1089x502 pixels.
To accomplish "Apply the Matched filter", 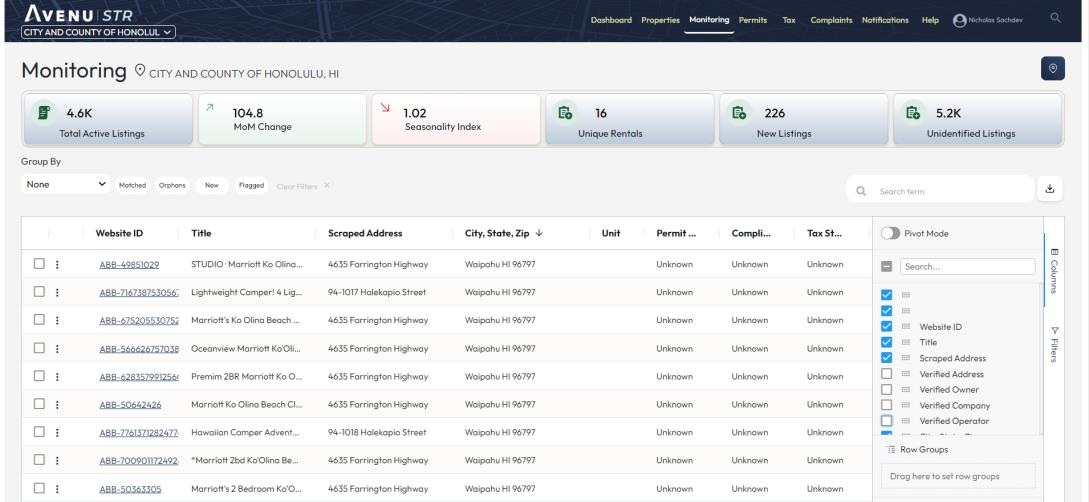I will coord(132,185).
